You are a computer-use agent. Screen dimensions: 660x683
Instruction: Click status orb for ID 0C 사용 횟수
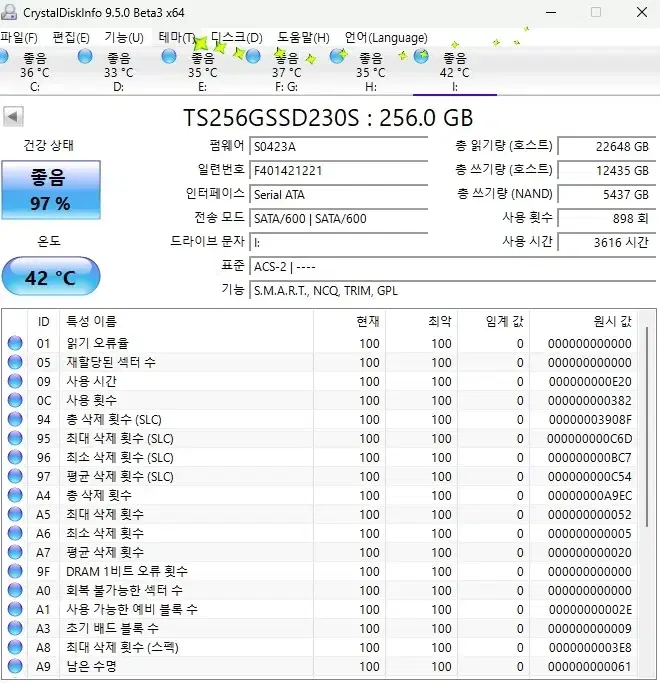coord(15,400)
